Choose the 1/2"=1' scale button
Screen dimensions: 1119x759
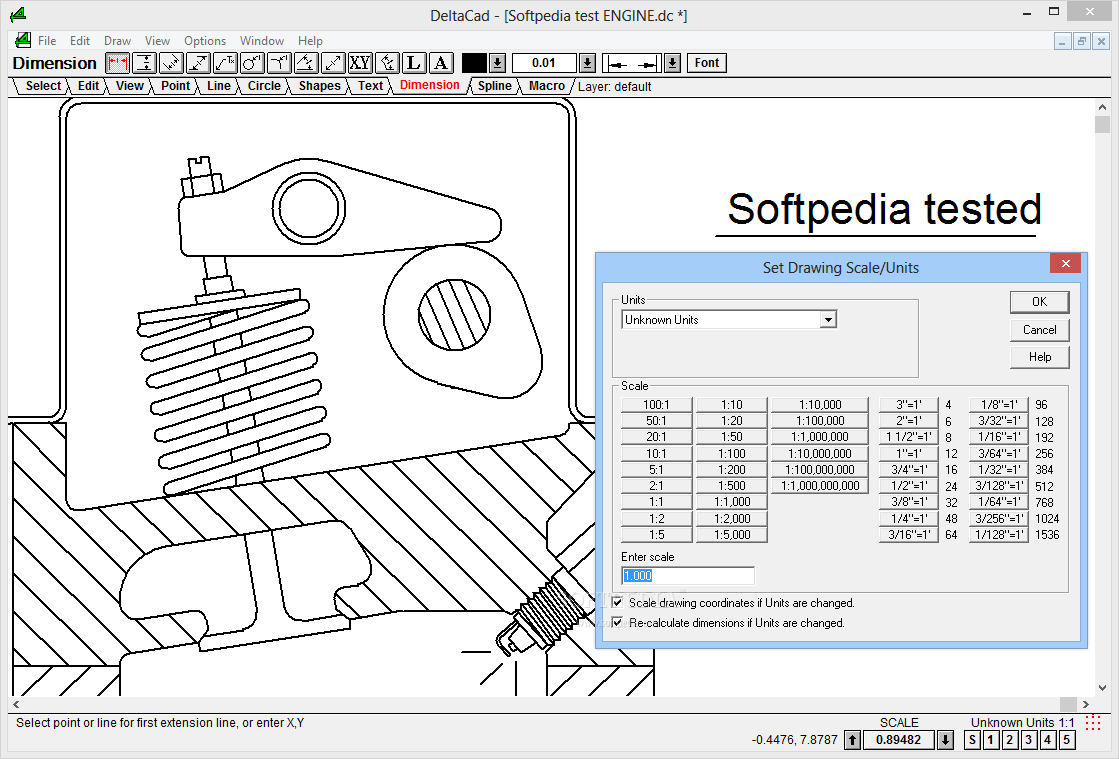[x=908, y=486]
